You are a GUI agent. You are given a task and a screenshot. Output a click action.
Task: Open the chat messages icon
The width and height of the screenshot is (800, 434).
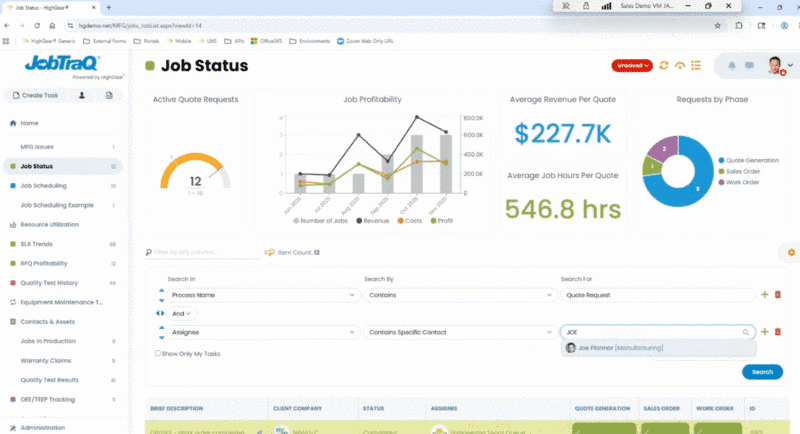pos(749,66)
